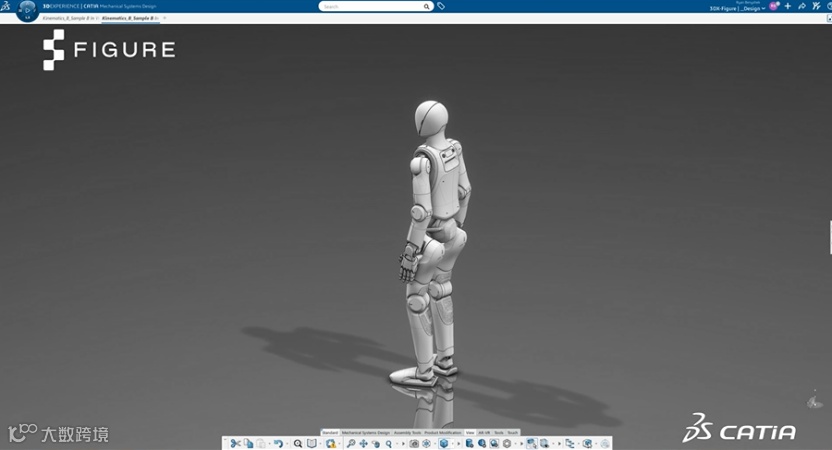Click the tree structure icon

pos(570,444)
